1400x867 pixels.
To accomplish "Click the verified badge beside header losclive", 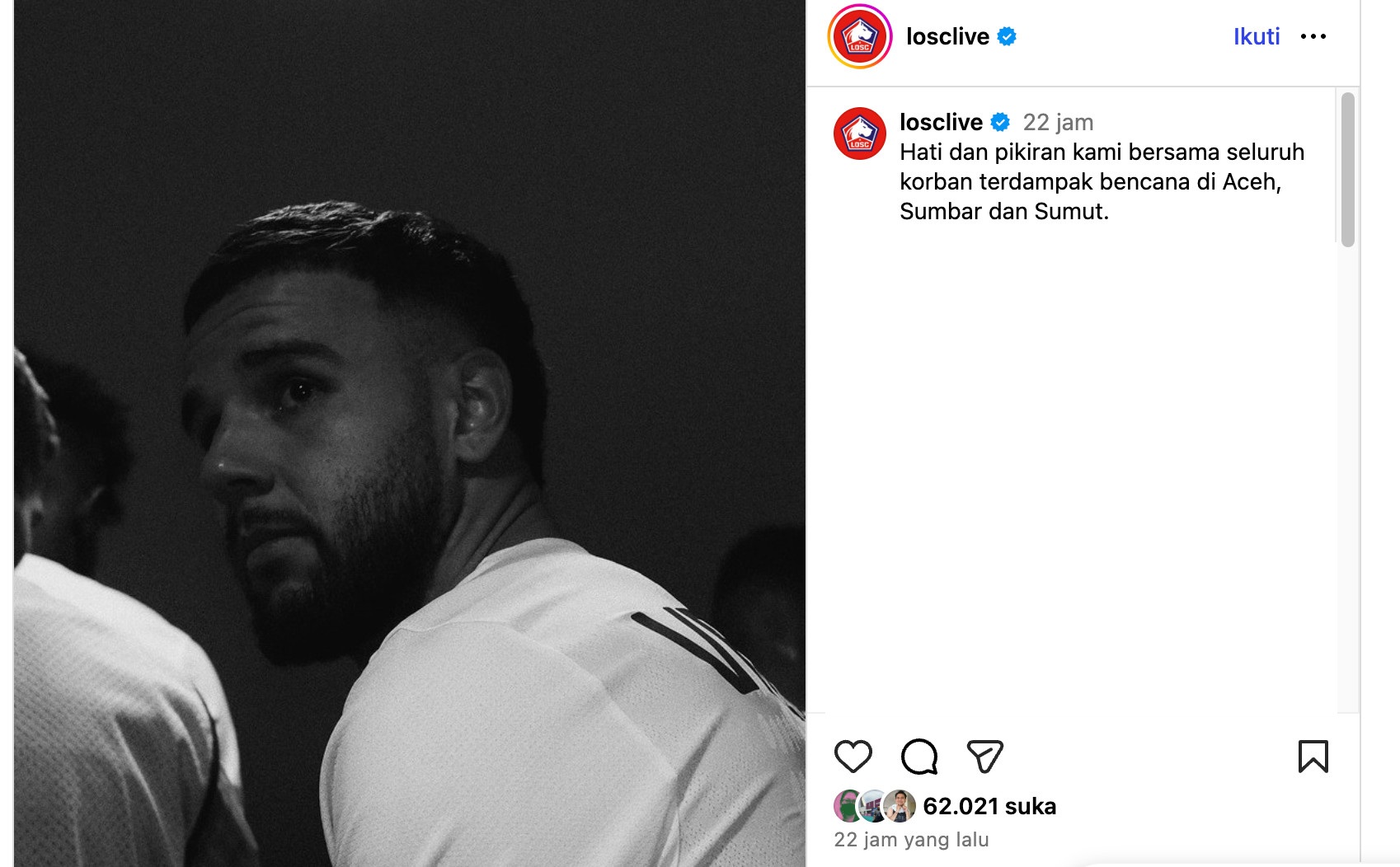I will click(x=1007, y=36).
